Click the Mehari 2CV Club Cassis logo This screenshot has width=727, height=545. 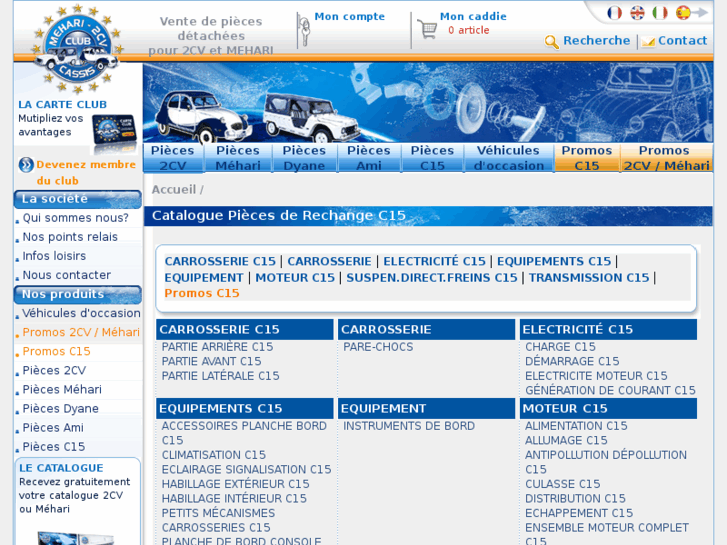coord(77,49)
